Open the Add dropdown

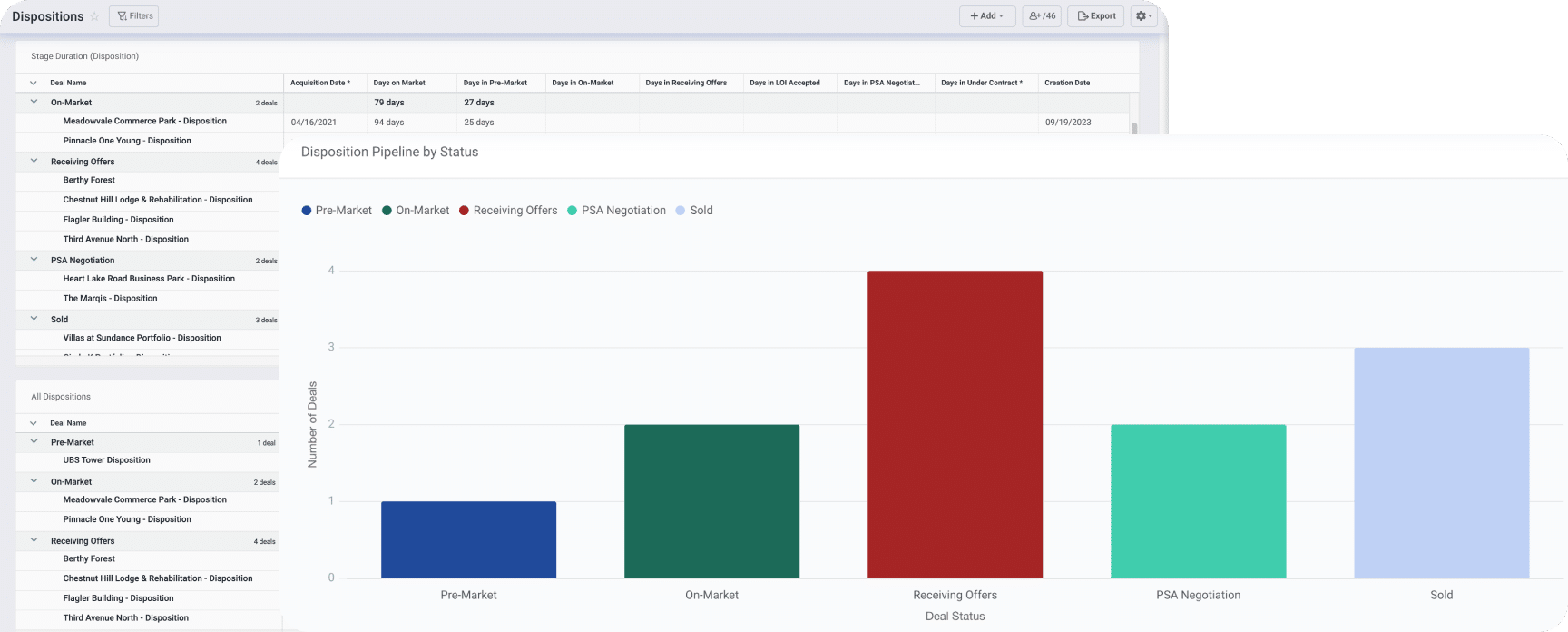tap(987, 16)
